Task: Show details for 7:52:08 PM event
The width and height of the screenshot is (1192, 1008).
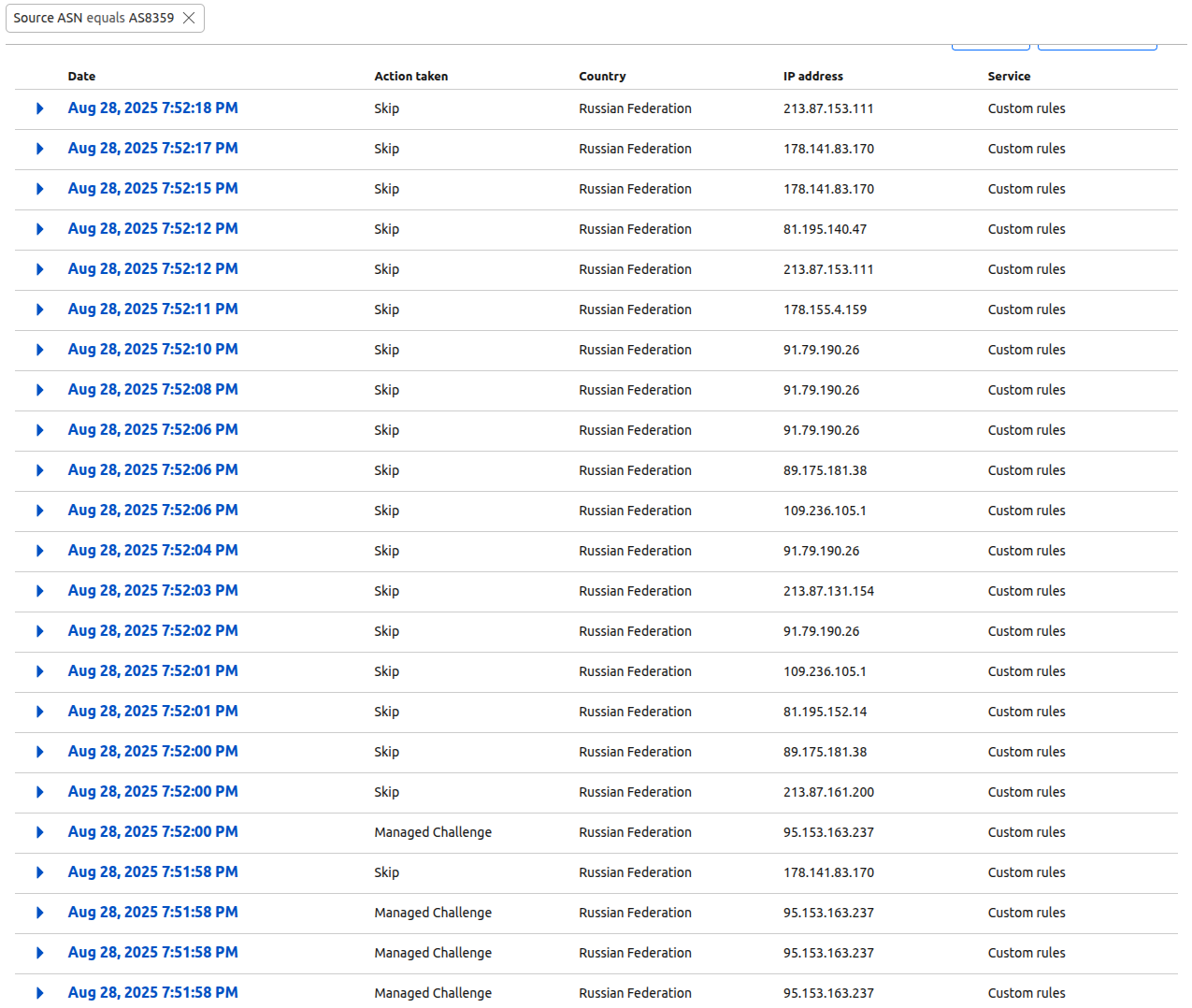Action: (39, 390)
